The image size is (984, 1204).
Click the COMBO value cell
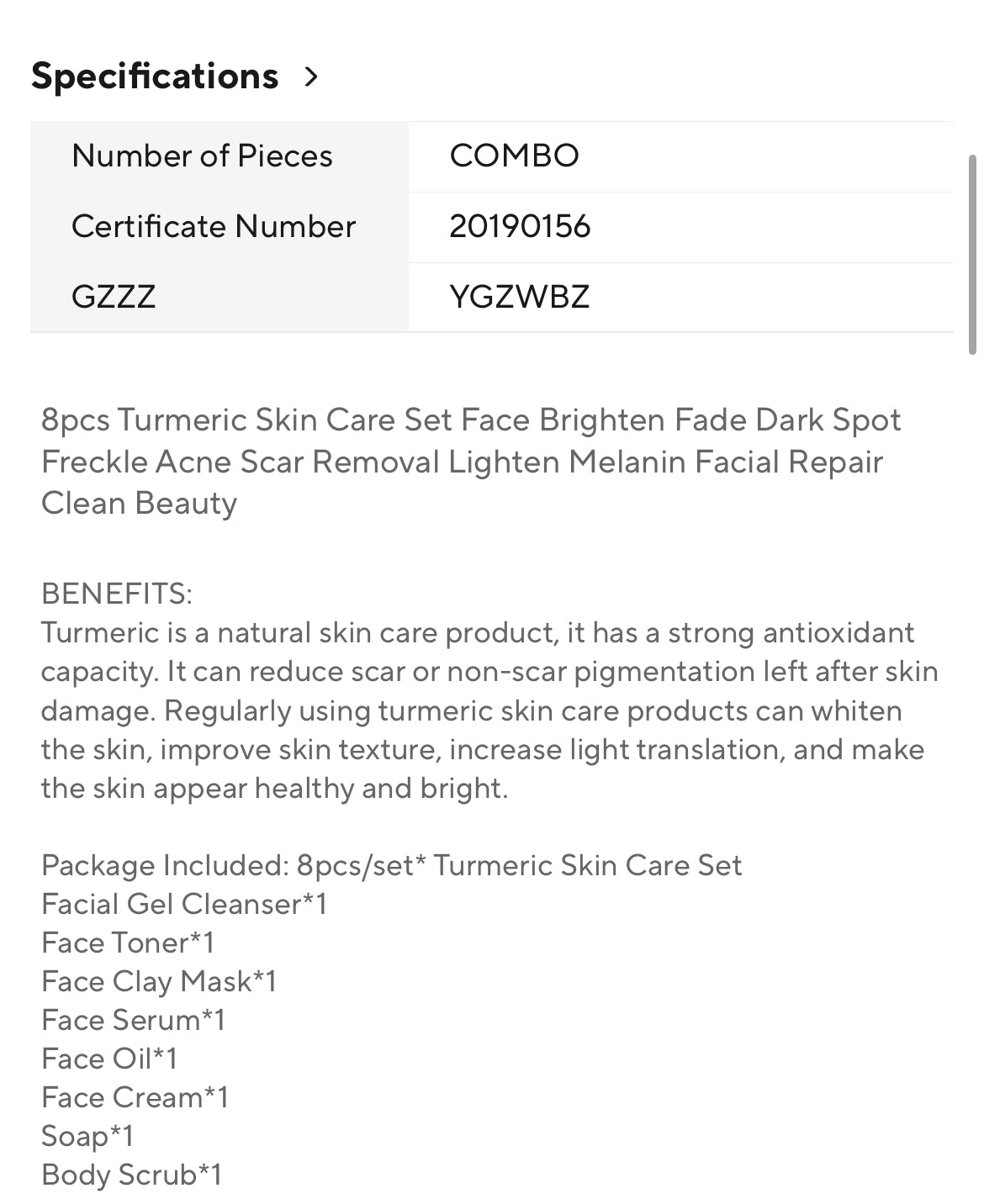514,156
